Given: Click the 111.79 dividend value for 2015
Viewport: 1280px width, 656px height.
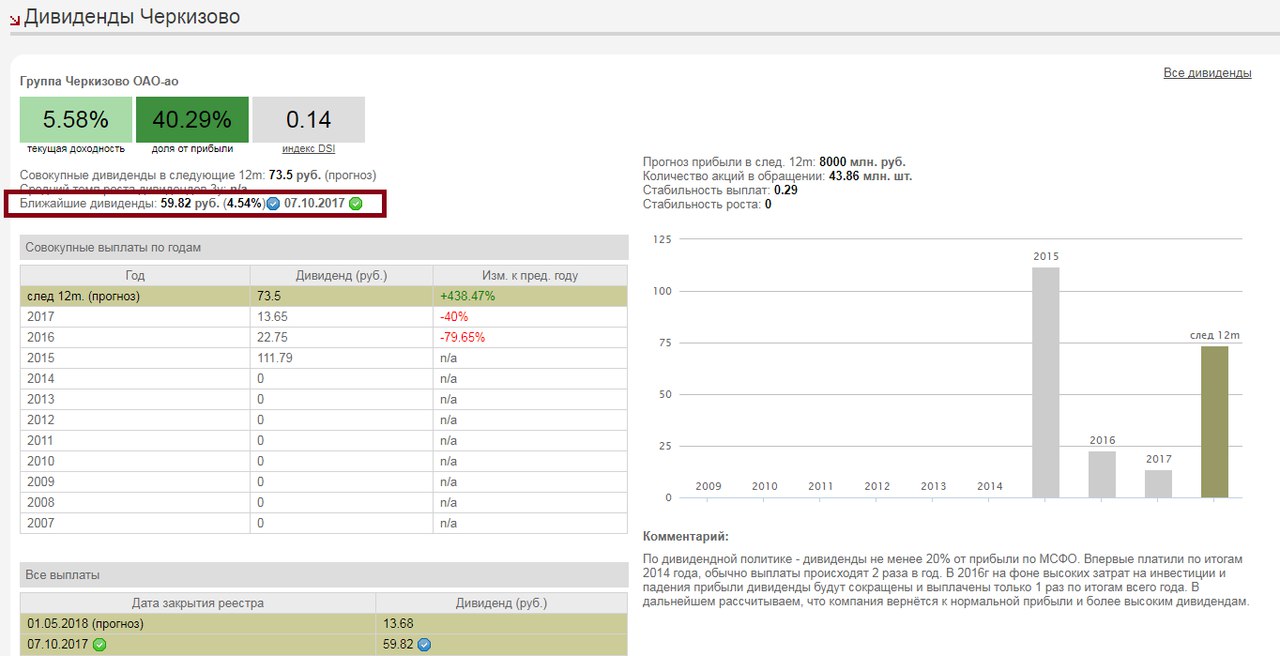Looking at the screenshot, I should point(275,358).
